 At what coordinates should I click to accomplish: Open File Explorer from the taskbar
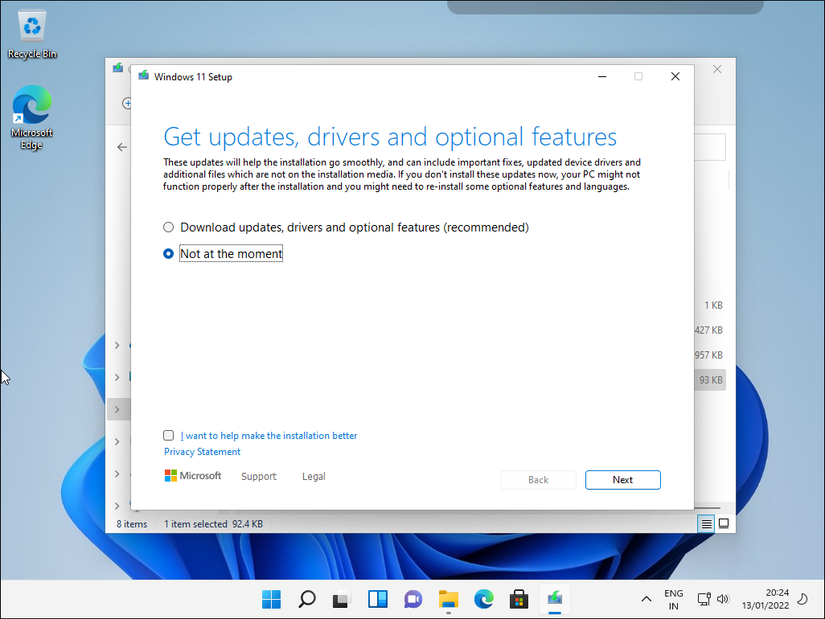tap(448, 599)
